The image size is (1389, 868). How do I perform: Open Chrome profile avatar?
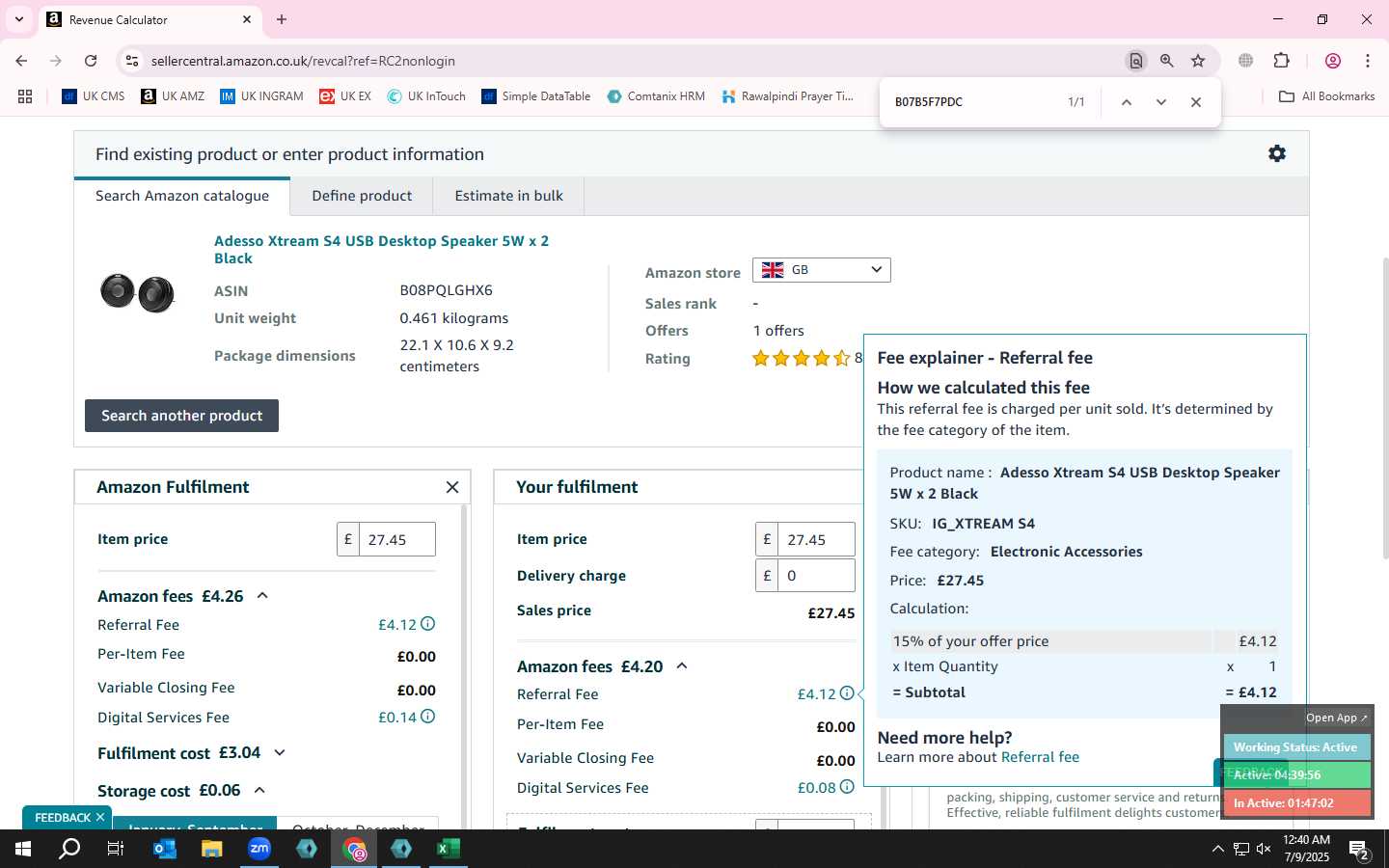coord(1333,61)
